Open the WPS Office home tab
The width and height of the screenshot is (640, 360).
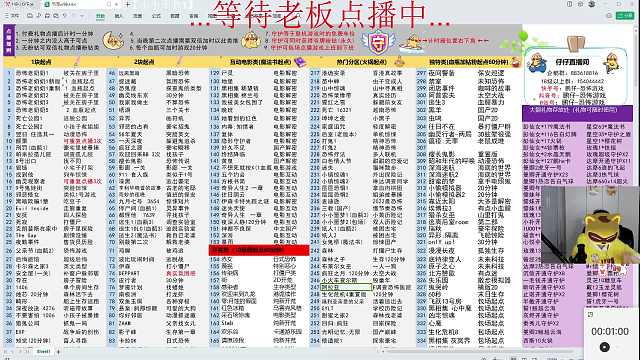(x=19, y=4)
